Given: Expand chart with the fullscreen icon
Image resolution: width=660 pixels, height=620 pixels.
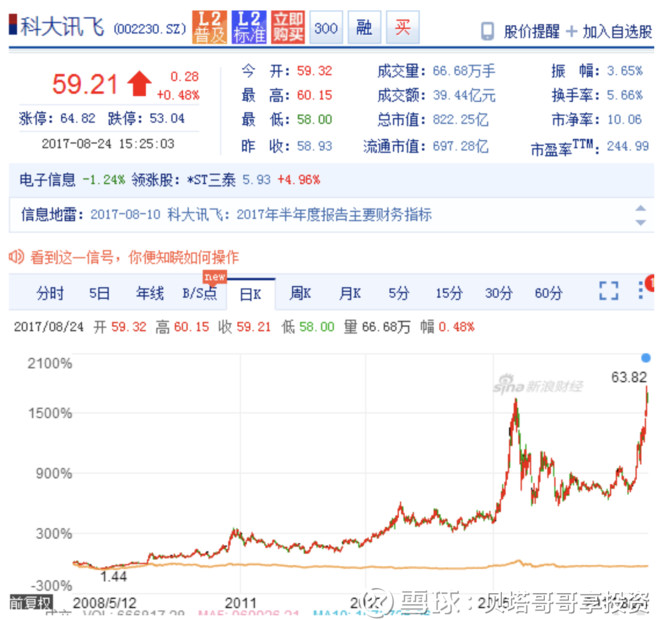Looking at the screenshot, I should (x=609, y=290).
